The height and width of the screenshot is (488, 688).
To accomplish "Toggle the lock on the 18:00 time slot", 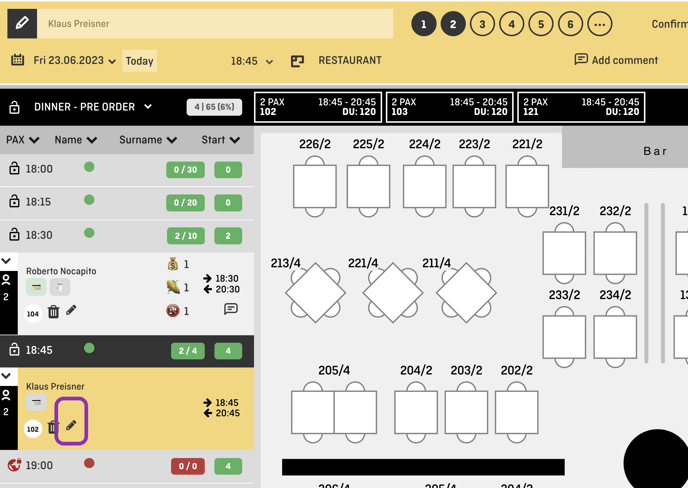I will tap(14, 170).
